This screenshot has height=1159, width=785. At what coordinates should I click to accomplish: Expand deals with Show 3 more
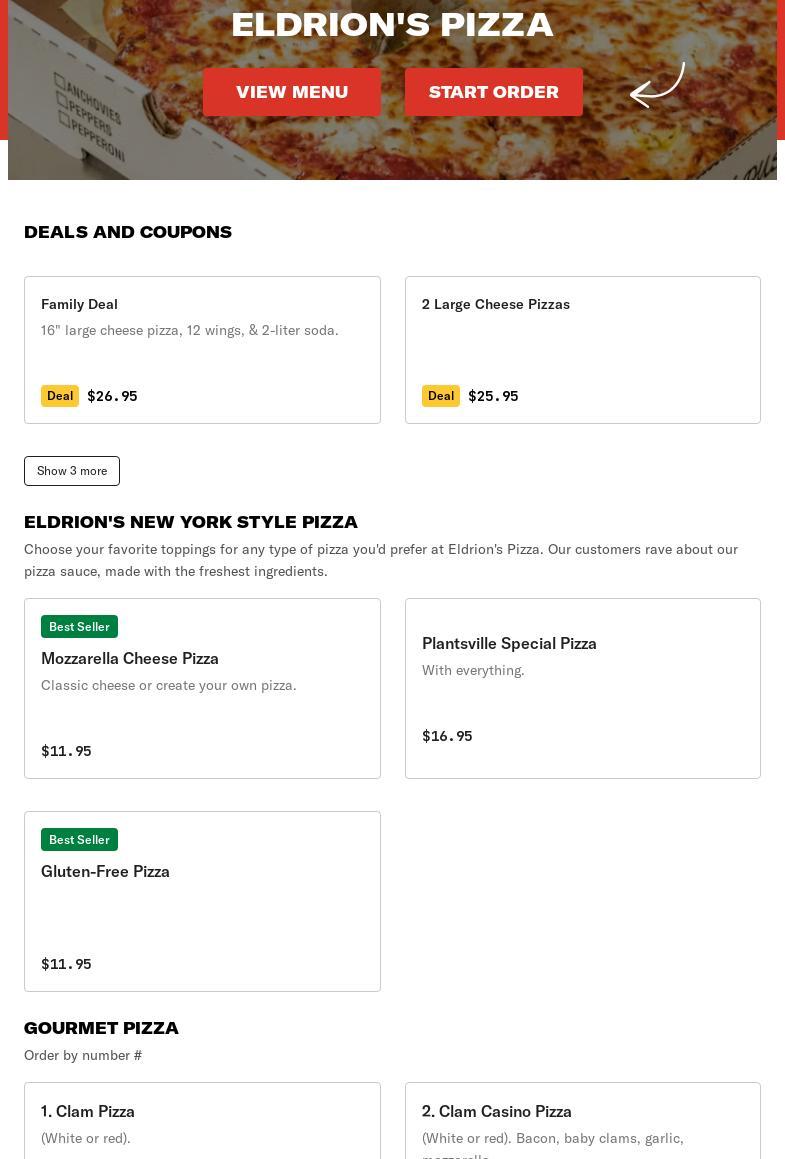tap(72, 471)
